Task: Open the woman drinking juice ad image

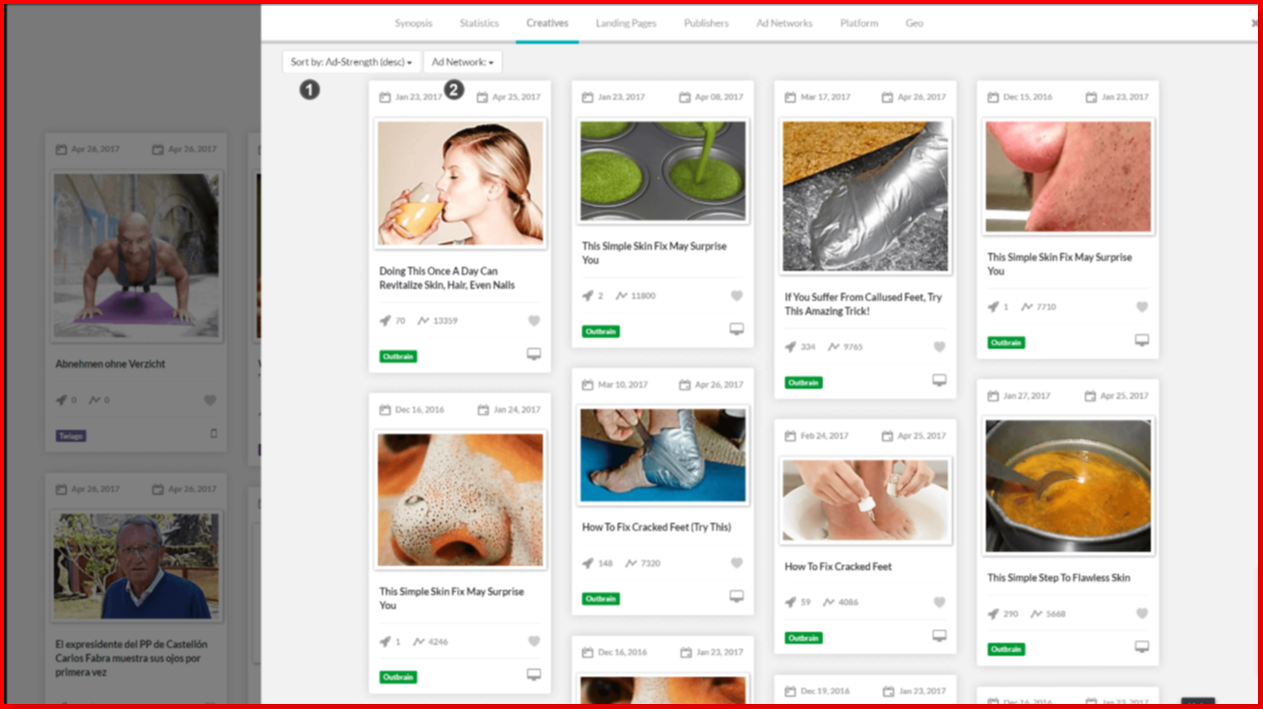Action: pos(460,183)
